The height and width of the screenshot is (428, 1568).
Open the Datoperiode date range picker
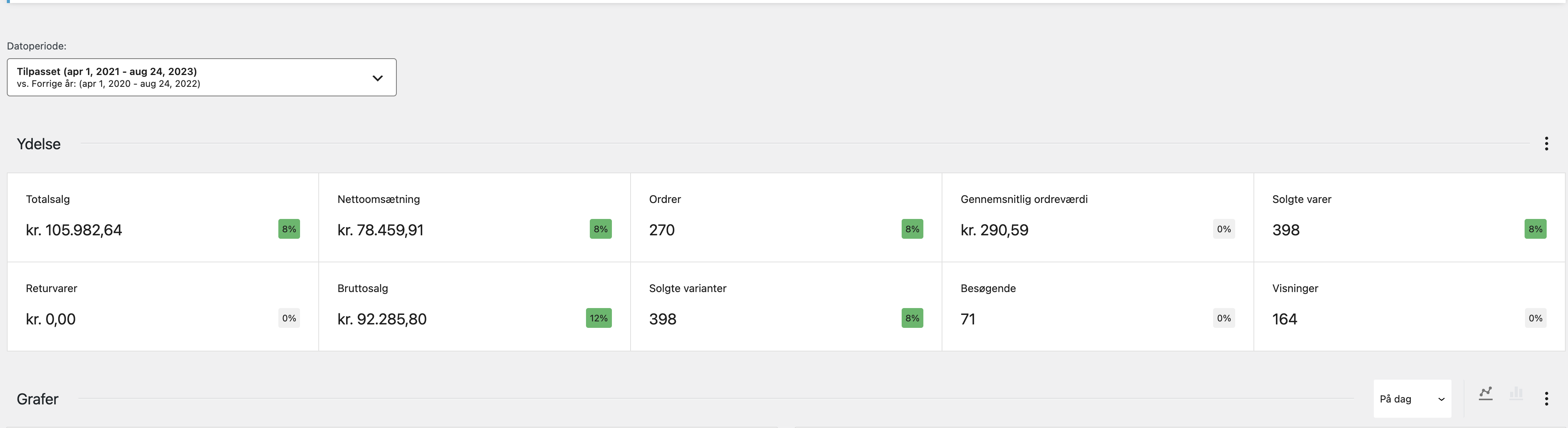tap(201, 77)
